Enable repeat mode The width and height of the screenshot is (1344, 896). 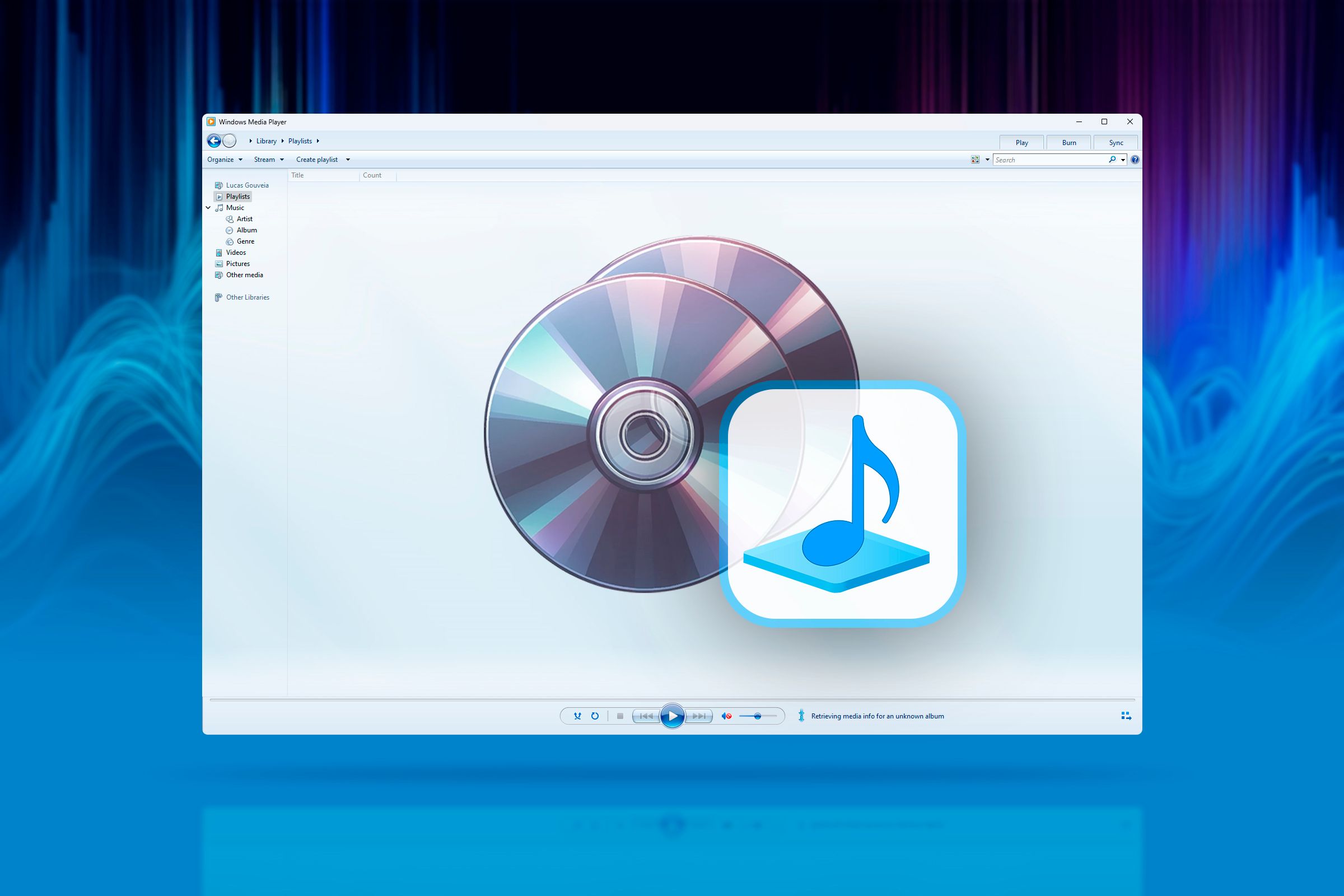tap(595, 716)
